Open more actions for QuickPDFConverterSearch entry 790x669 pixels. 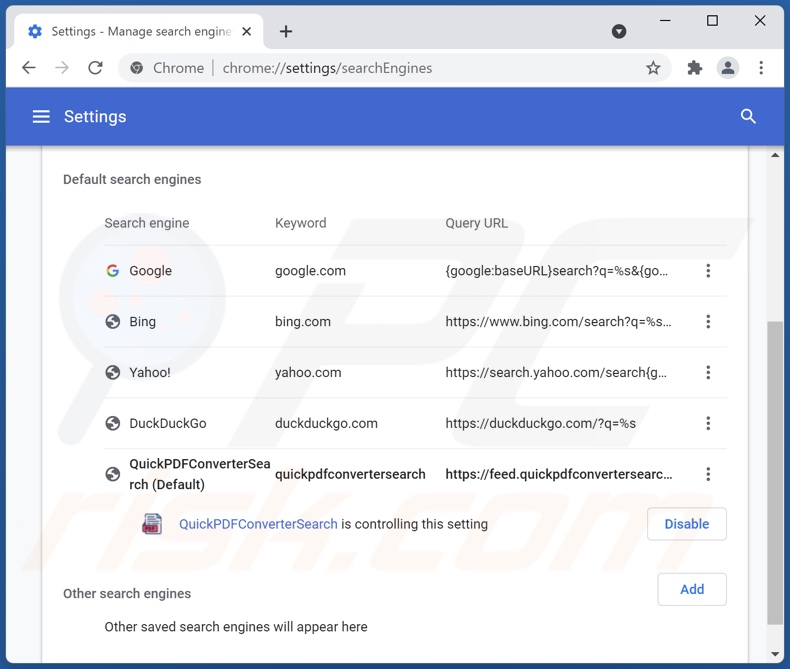[708, 474]
